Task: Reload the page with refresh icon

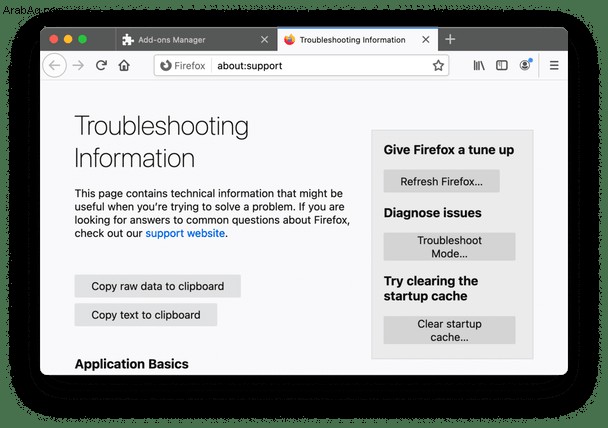Action: click(x=101, y=65)
